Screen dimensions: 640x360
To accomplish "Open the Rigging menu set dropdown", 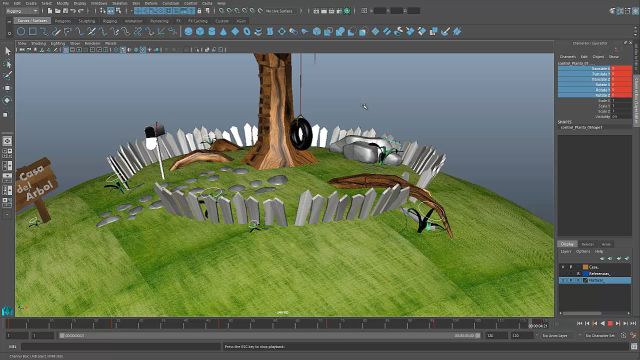I will (22, 11).
